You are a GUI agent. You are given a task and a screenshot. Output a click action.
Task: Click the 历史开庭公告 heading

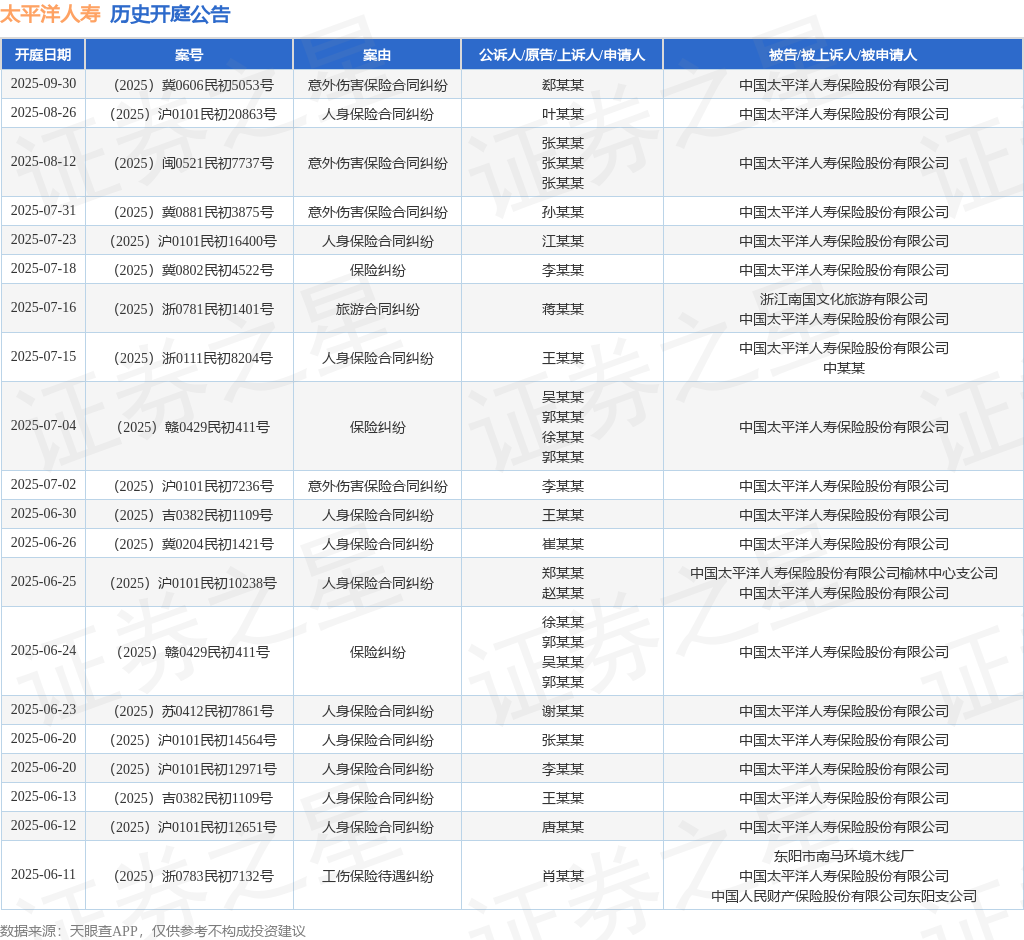[170, 14]
